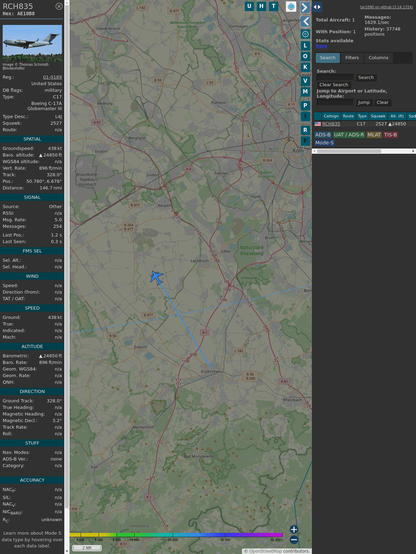Zoom out with the minus button
416x554 pixels.
pos(294,540)
